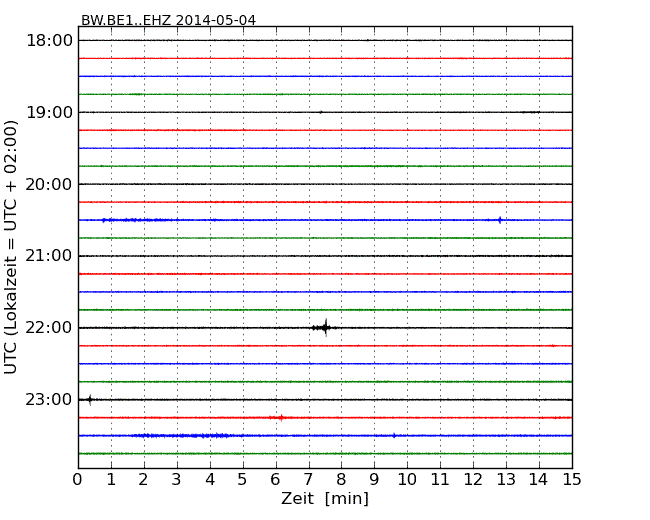Click the small blue spike near minute 9.5 on 23:30 trace
This screenshot has width=650, height=520.
(x=394, y=435)
